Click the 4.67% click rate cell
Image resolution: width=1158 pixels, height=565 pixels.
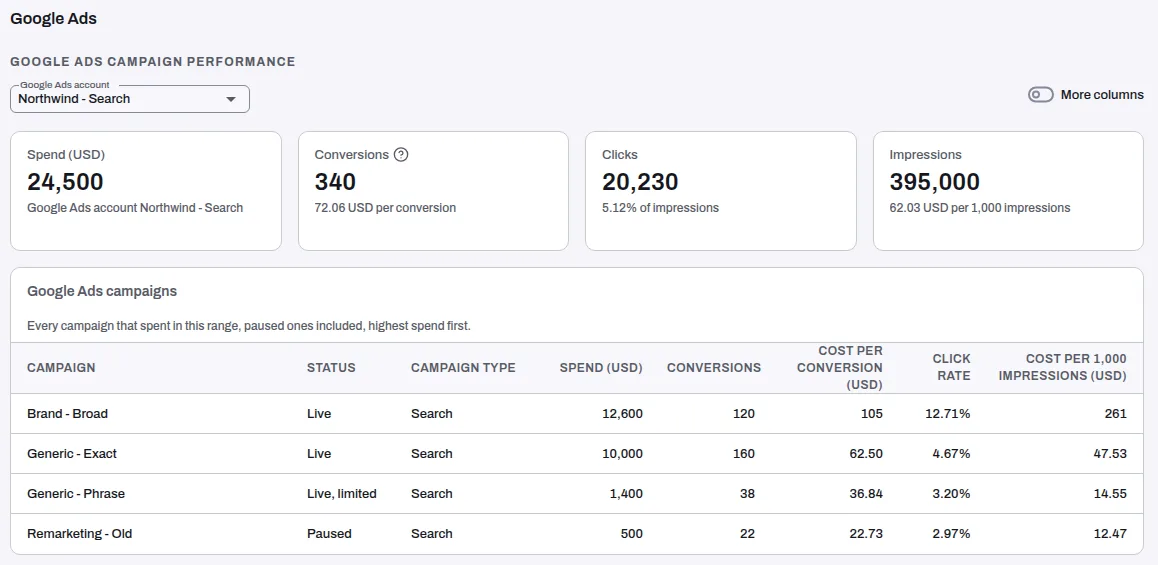click(x=950, y=453)
